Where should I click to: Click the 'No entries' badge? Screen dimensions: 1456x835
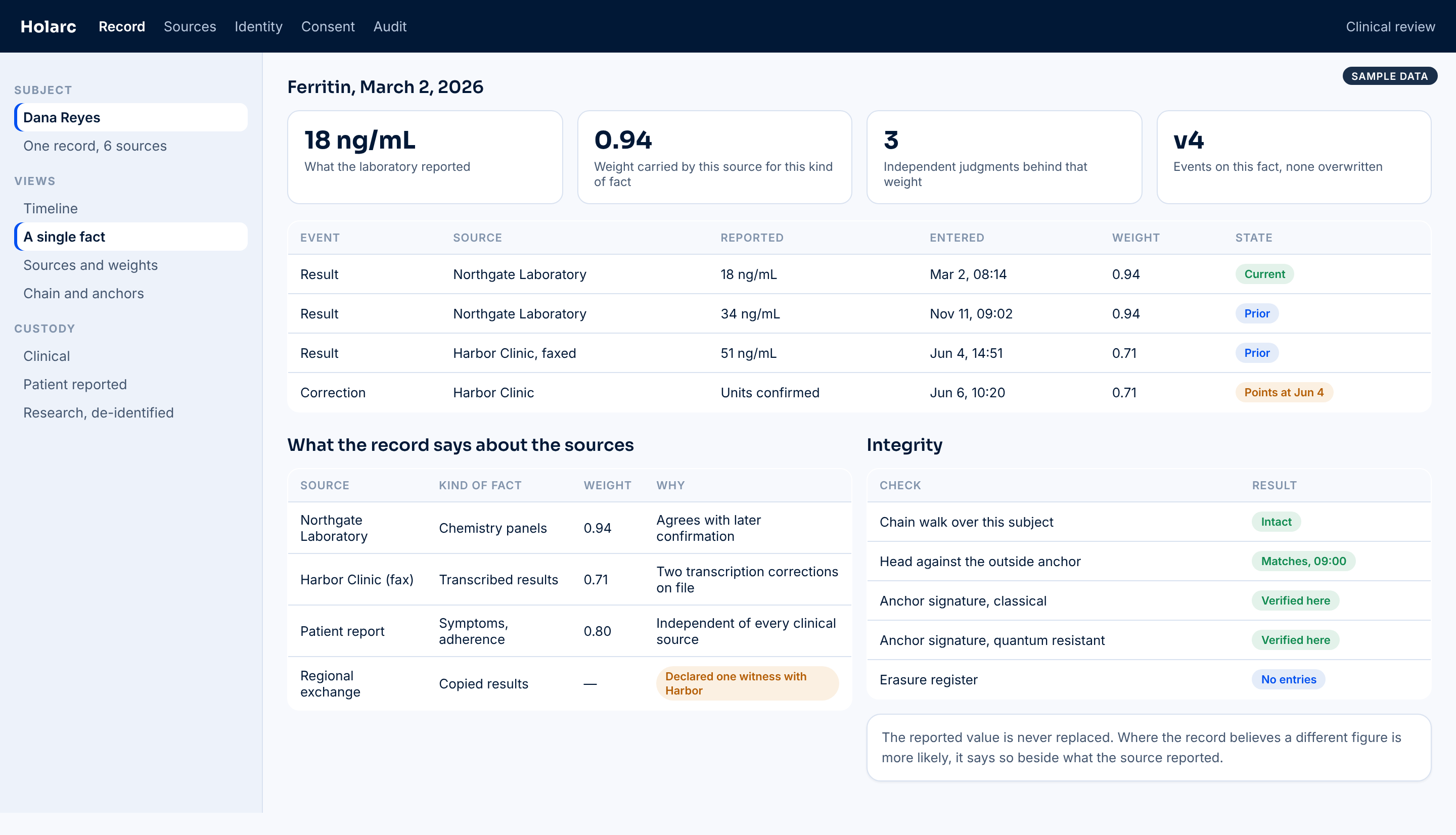(x=1288, y=680)
